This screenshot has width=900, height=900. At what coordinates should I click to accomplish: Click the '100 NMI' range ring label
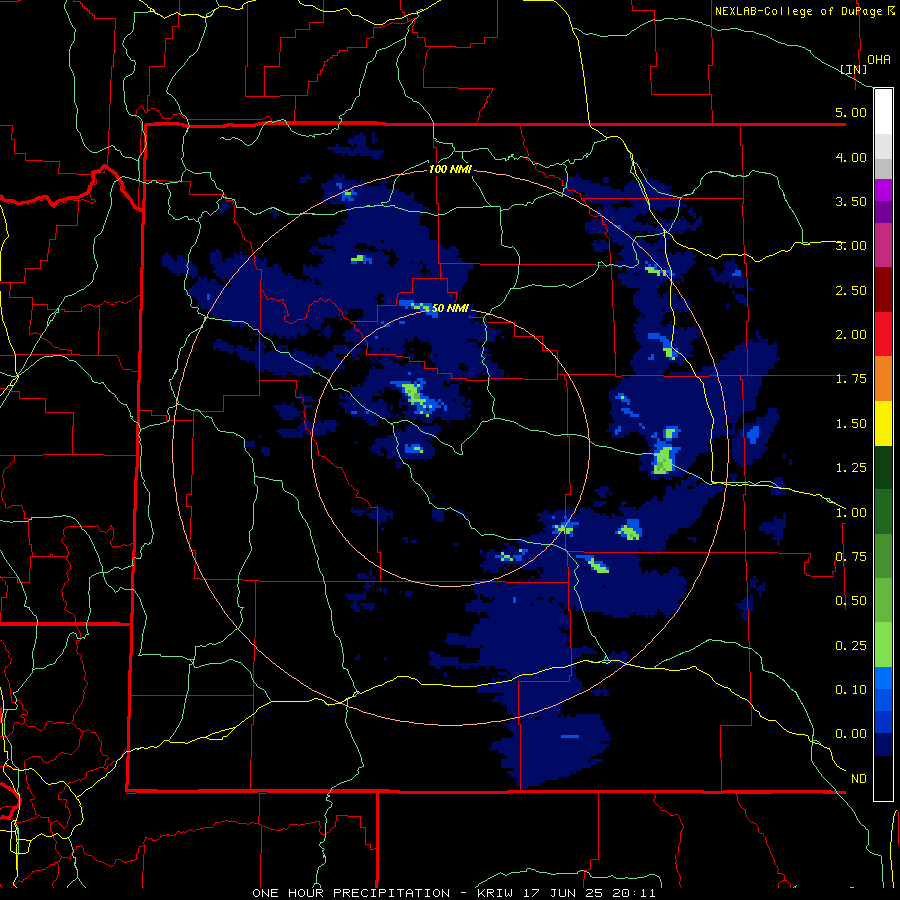451,169
